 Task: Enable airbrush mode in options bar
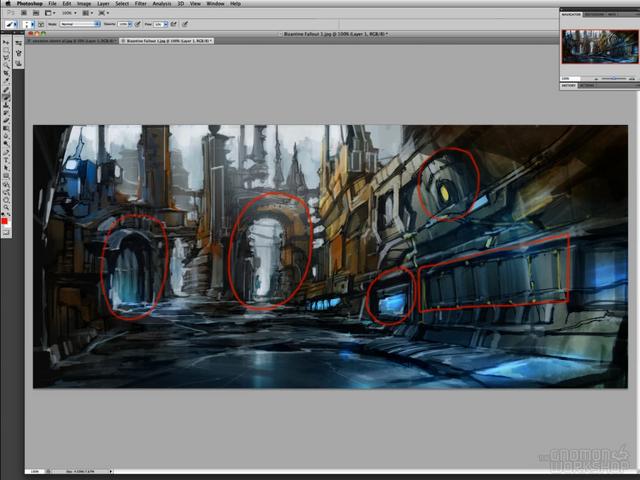[174, 24]
